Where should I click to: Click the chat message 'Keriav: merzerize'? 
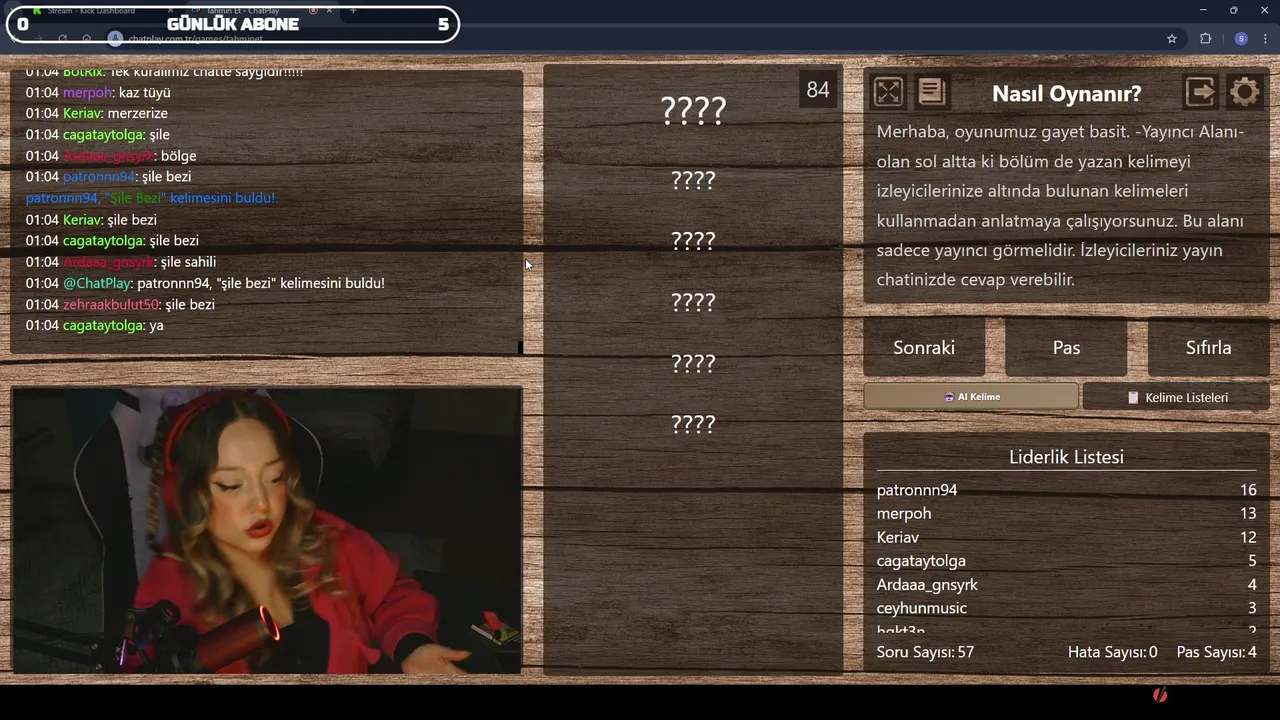click(x=96, y=113)
